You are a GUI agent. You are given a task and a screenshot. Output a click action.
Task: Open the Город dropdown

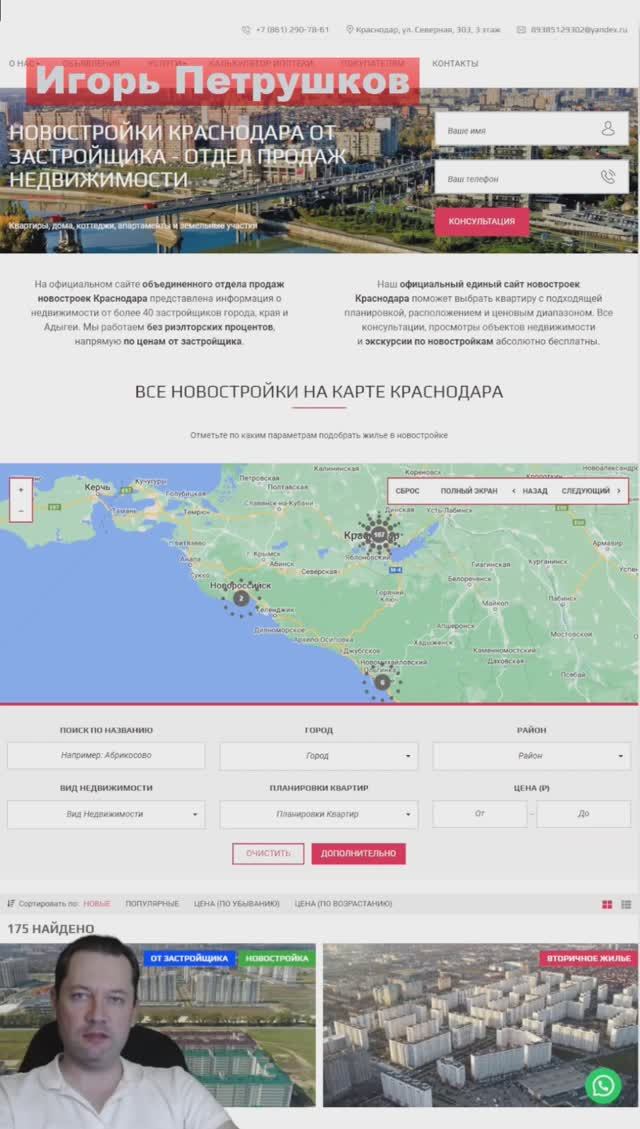(x=318, y=756)
